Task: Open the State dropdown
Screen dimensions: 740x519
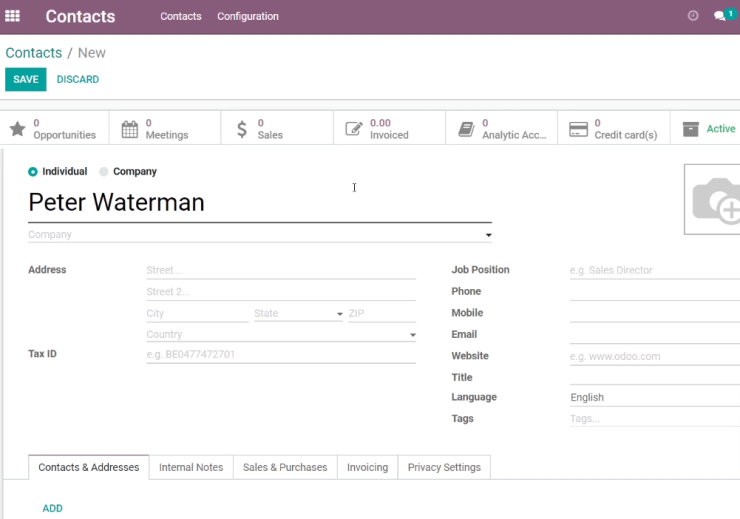Action: coord(298,313)
